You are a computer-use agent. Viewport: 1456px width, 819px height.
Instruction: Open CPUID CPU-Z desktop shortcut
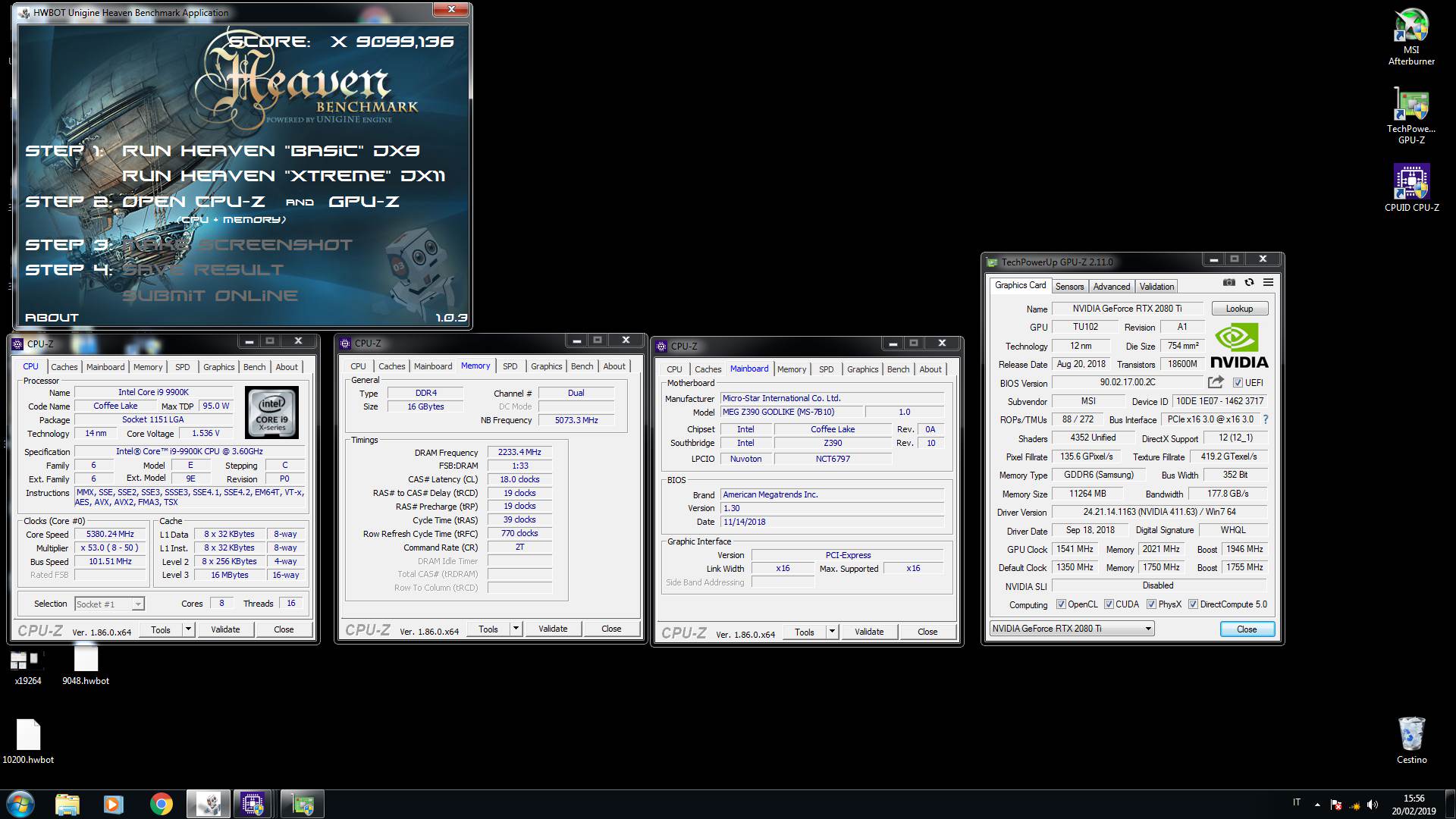pyautogui.click(x=1411, y=187)
